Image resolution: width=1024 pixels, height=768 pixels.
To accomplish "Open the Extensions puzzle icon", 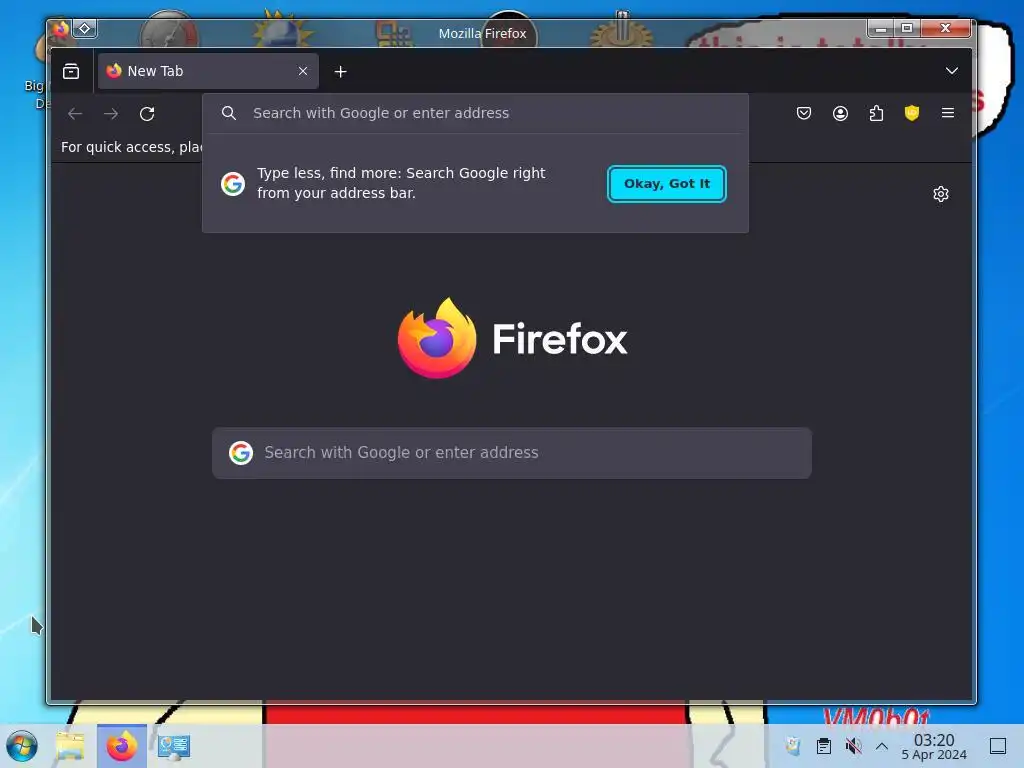I will [x=876, y=113].
